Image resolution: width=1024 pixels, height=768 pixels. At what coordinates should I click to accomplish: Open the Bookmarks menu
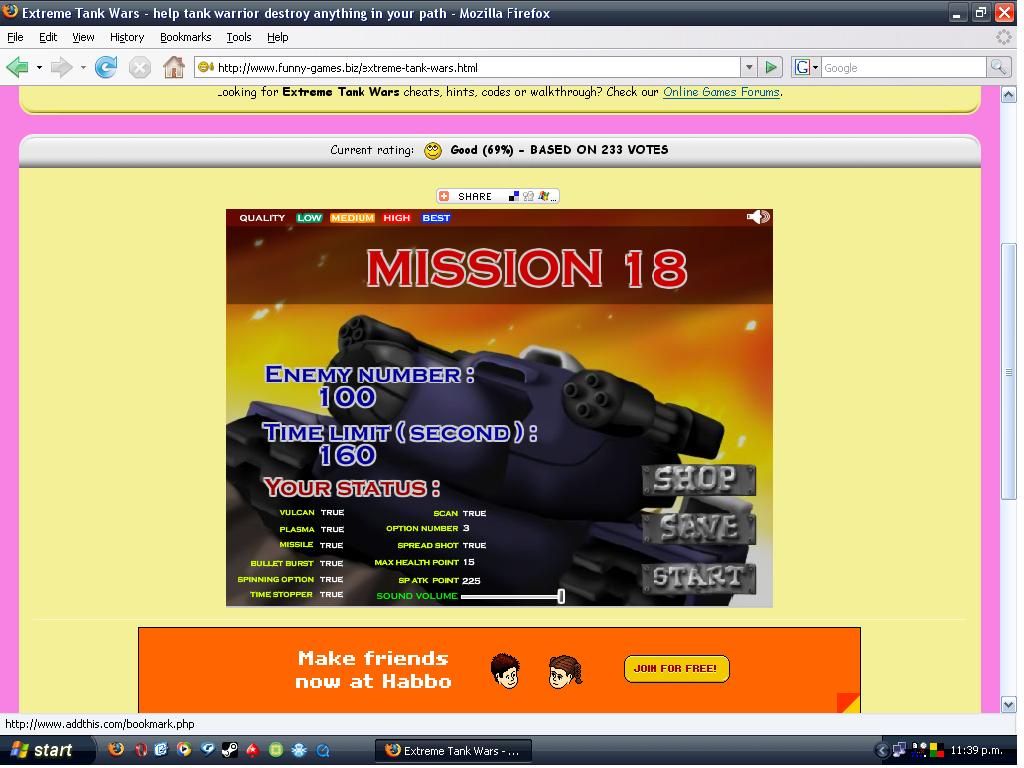click(185, 37)
